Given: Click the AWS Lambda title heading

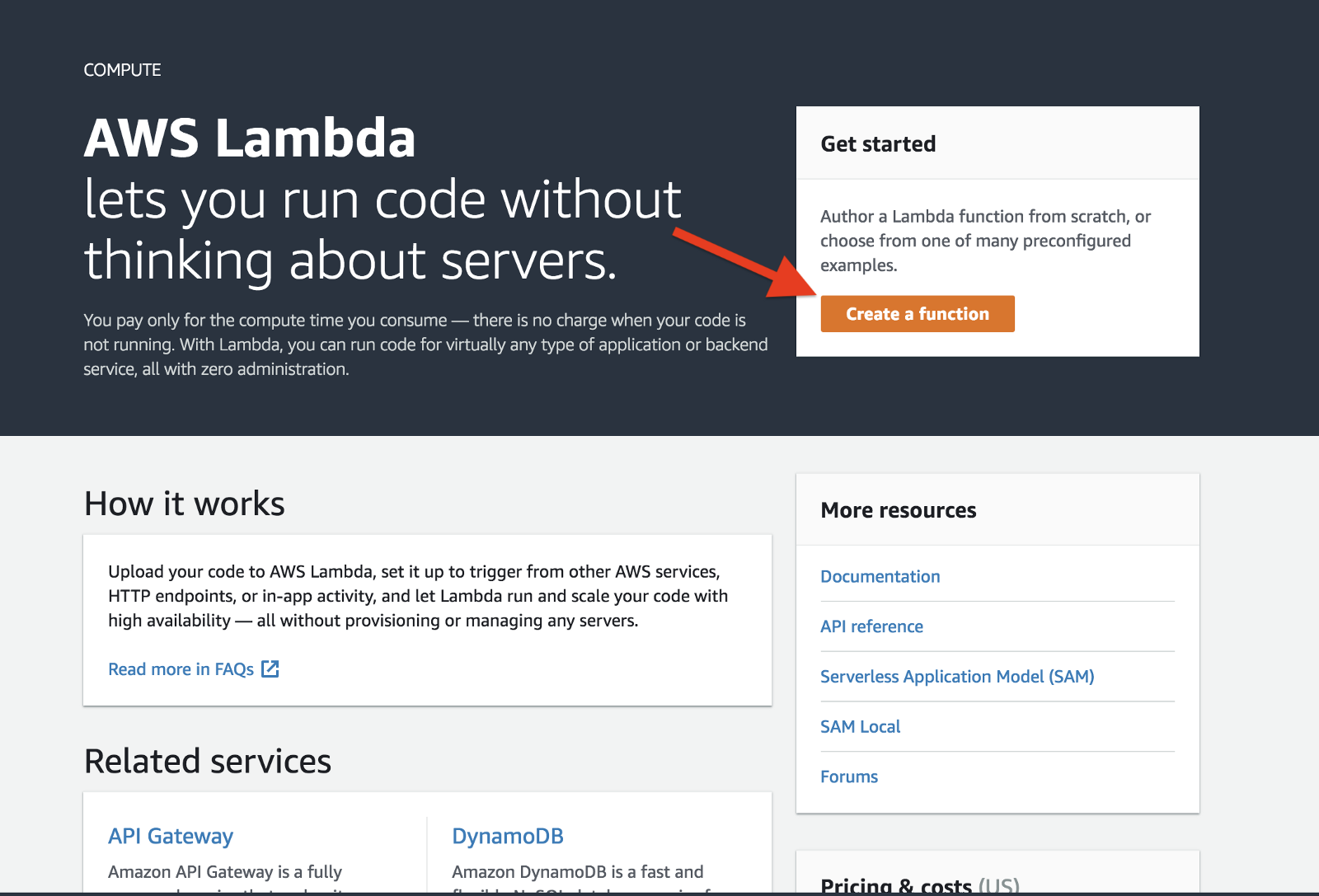Looking at the screenshot, I should 250,138.
